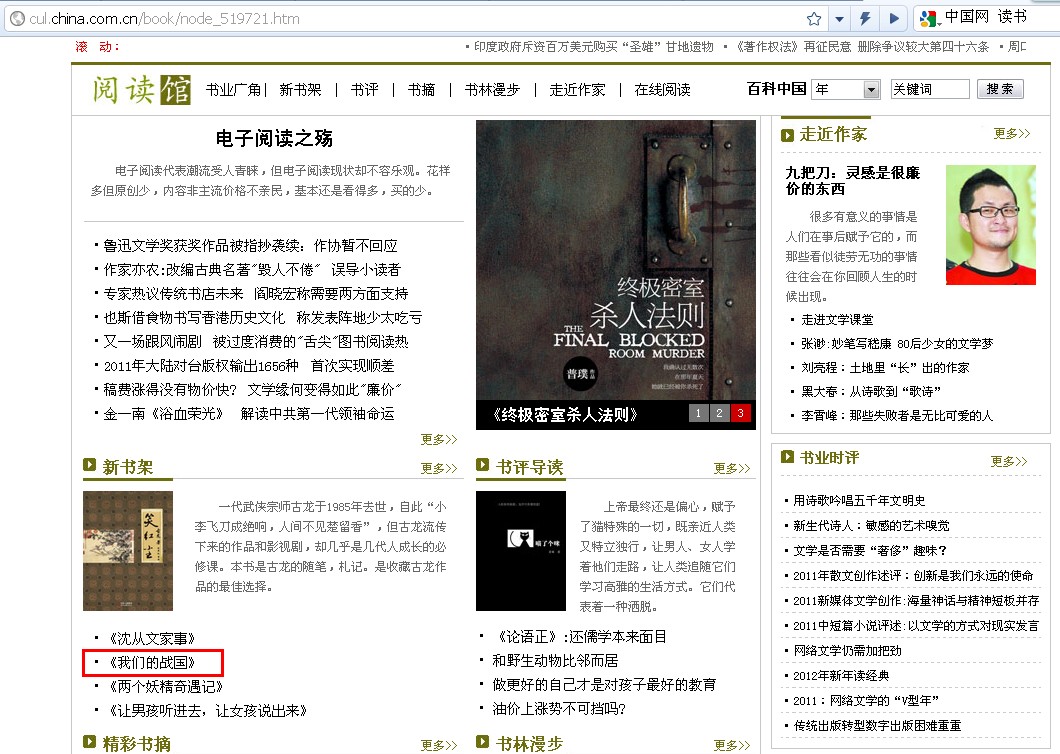
Task: Click the 书业时评 section header icon
Action: coord(787,456)
